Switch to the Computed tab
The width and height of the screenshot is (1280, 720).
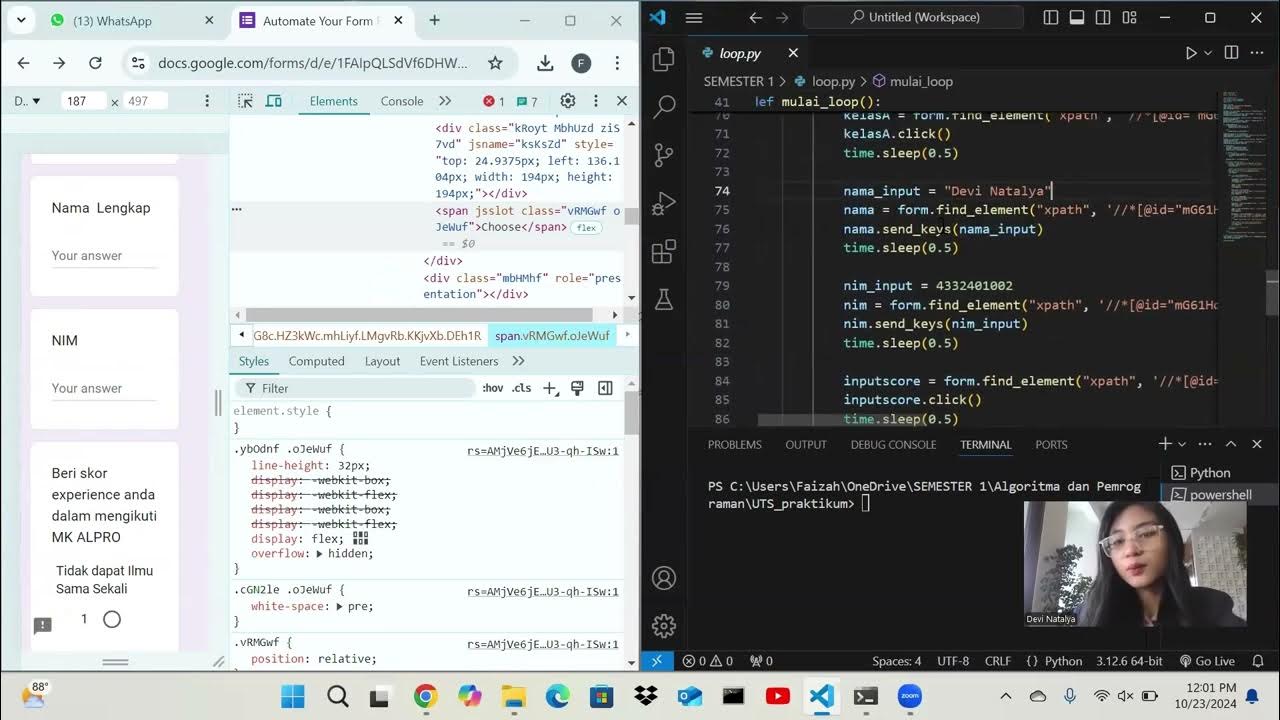(316, 361)
